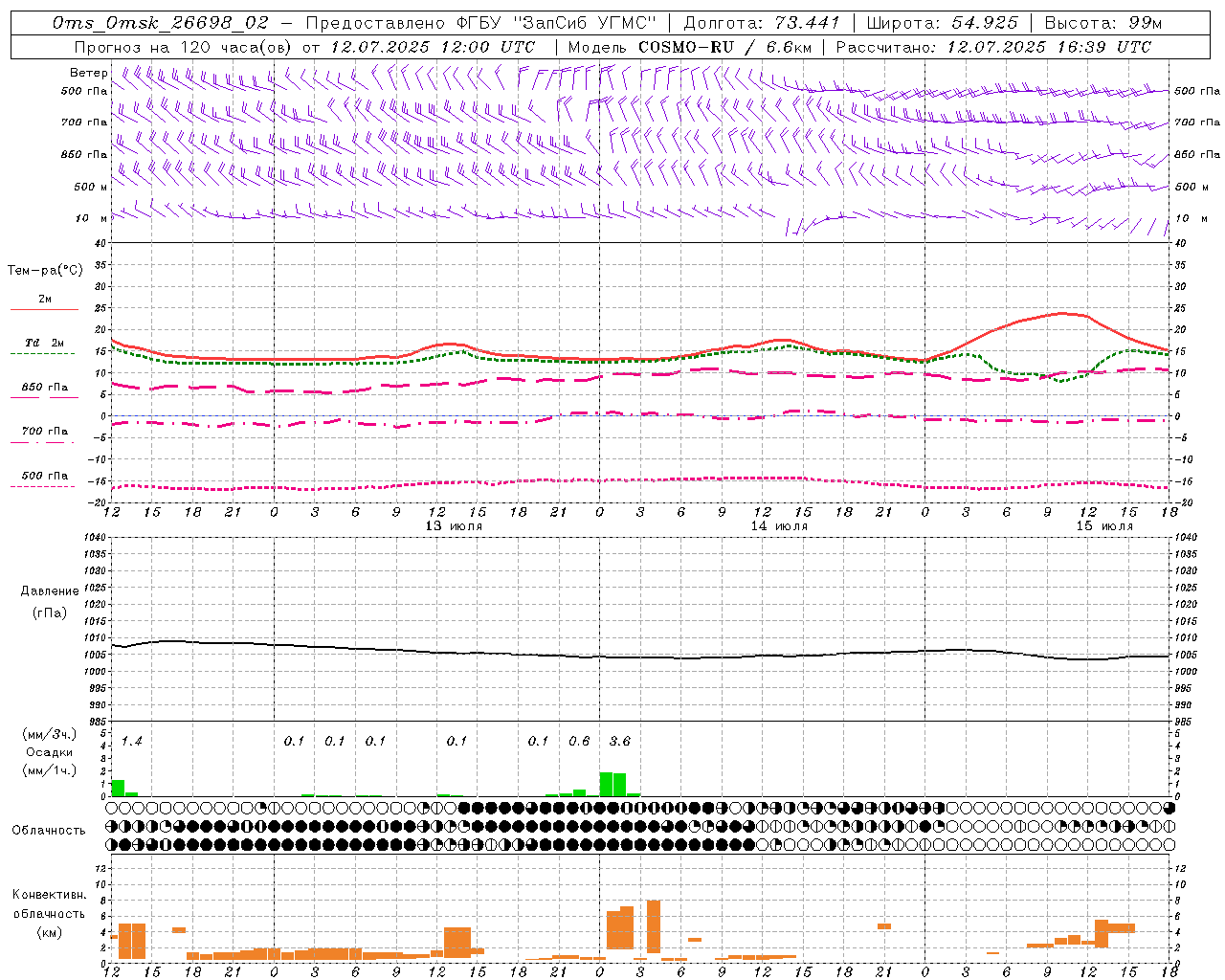Viewport: 1225px width, 980px height.
Task: Click the '14 июля' date label
Action: (779, 526)
